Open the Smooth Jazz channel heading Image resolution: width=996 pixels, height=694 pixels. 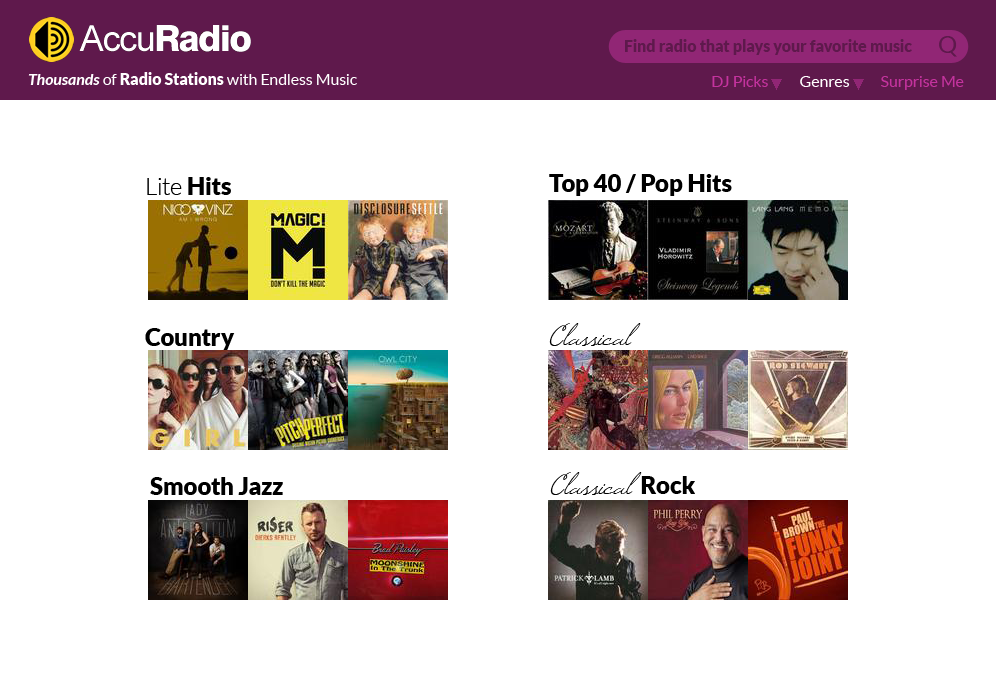click(x=216, y=486)
